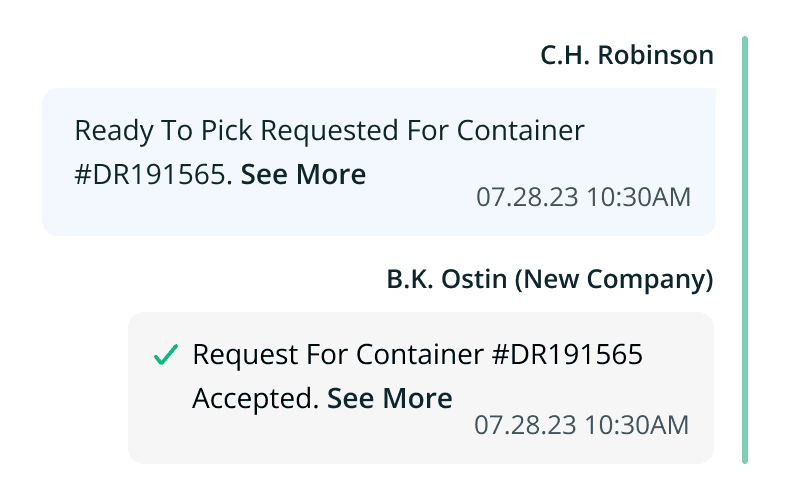Click the green vertical scrollbar
This screenshot has width=790, height=500.
[x=744, y=250]
